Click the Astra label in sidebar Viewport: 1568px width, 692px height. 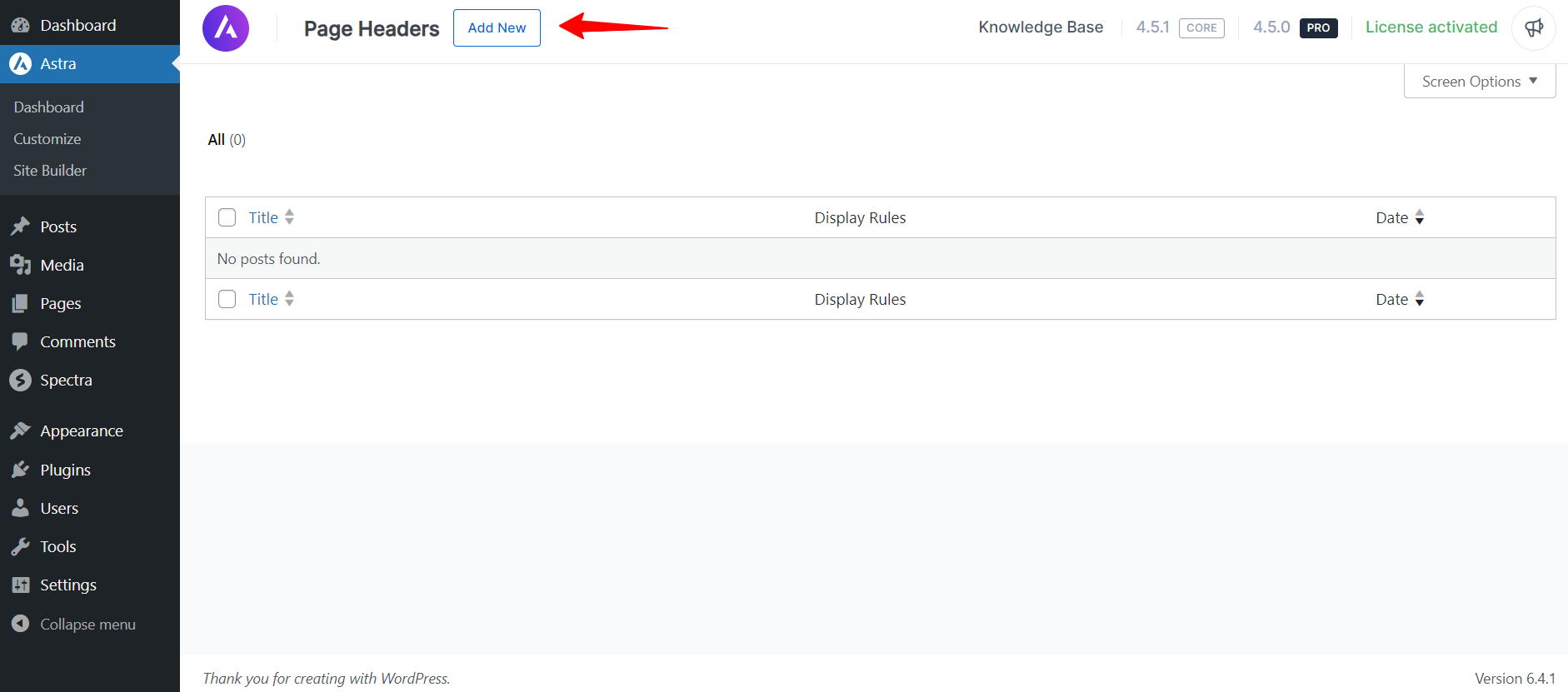coord(58,63)
